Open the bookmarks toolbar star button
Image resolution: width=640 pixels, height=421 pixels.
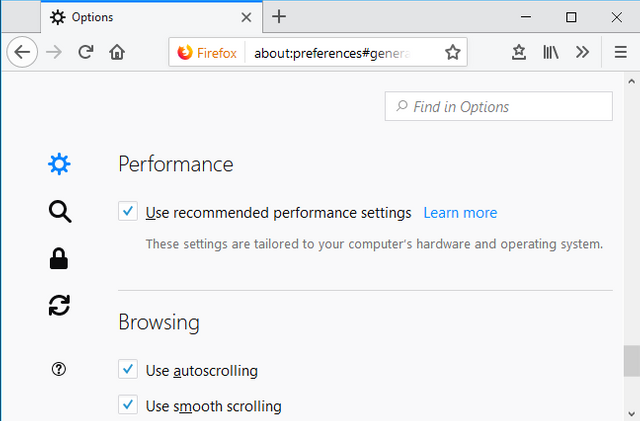click(519, 52)
